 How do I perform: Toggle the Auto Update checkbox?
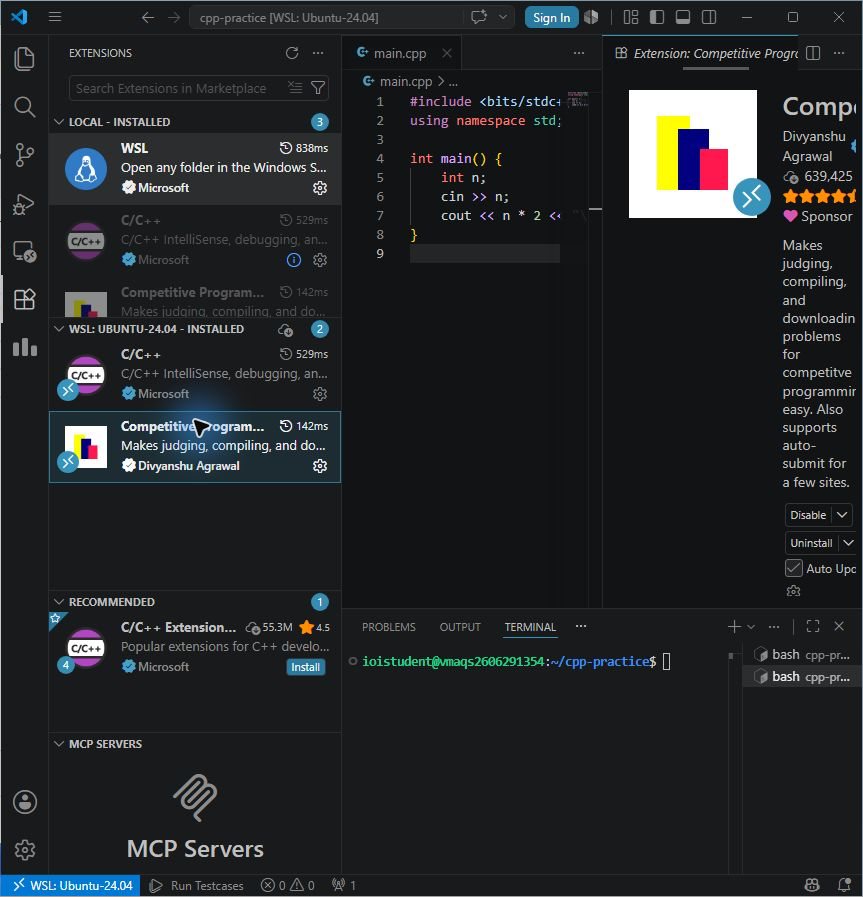click(793, 568)
